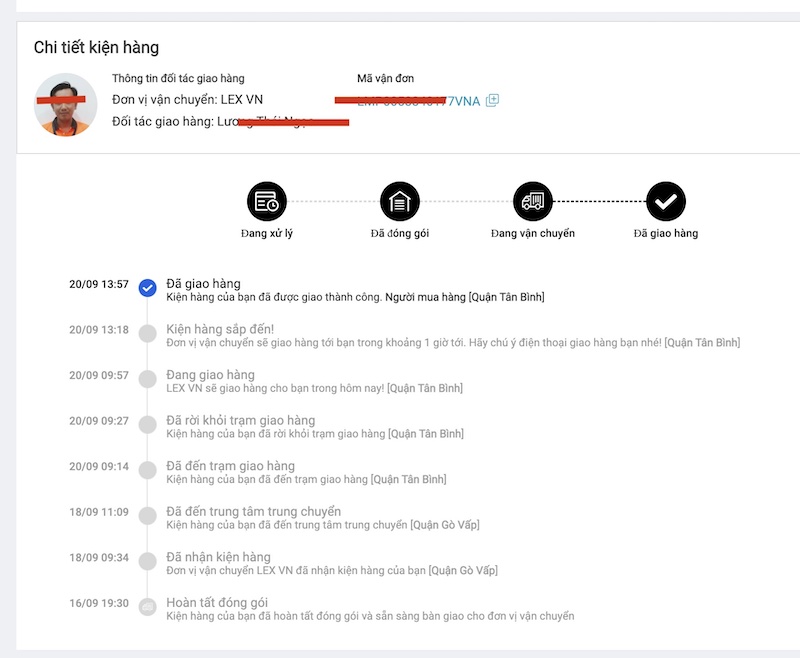Select the Đã nhận kiện hàng timeline dot
This screenshot has width=800, height=658.
click(148, 561)
